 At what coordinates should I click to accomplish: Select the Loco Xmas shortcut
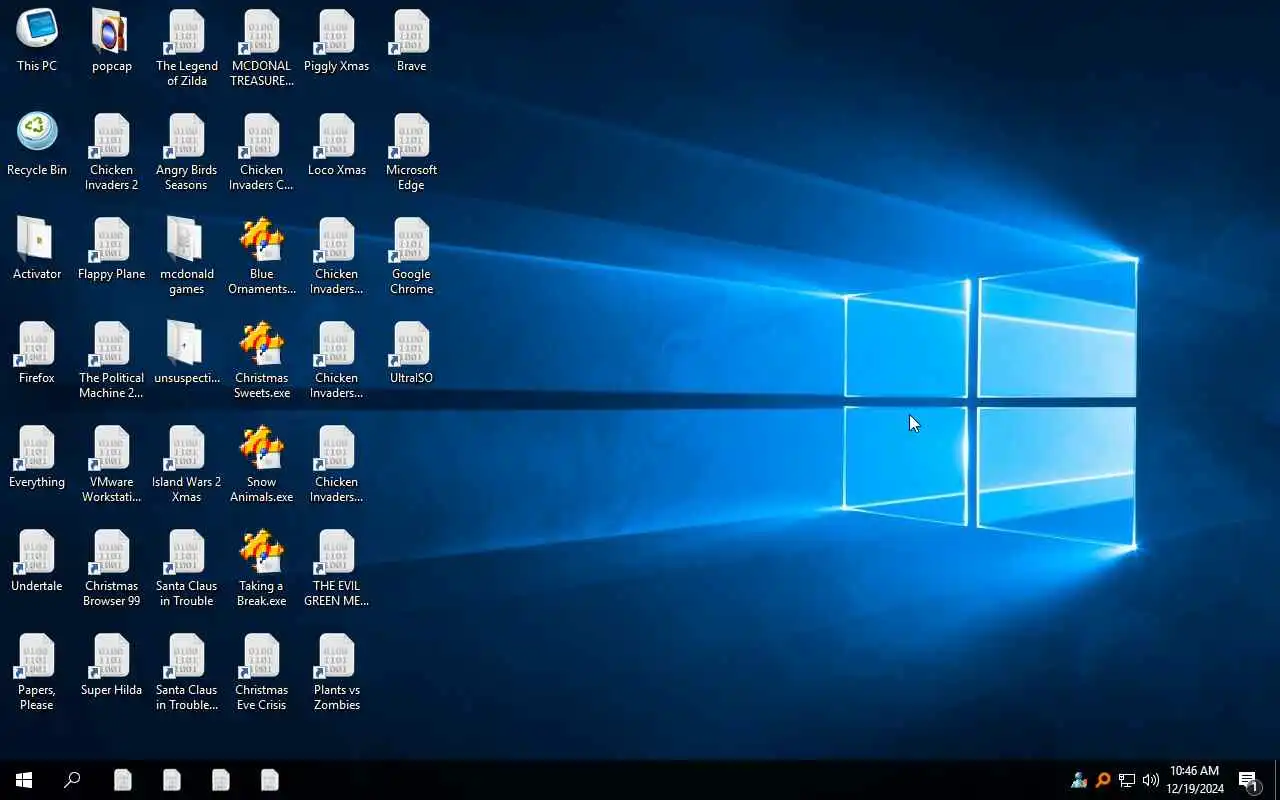(x=337, y=144)
